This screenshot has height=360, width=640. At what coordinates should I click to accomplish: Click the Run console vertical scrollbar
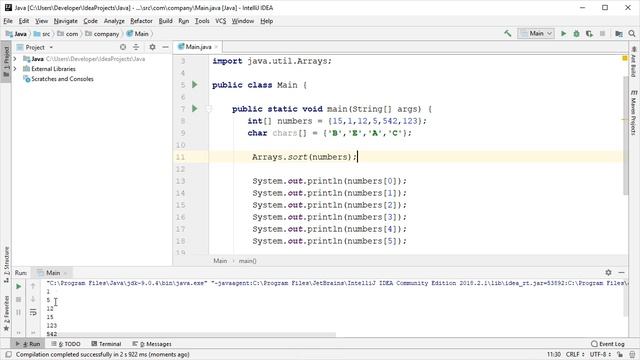point(625,298)
